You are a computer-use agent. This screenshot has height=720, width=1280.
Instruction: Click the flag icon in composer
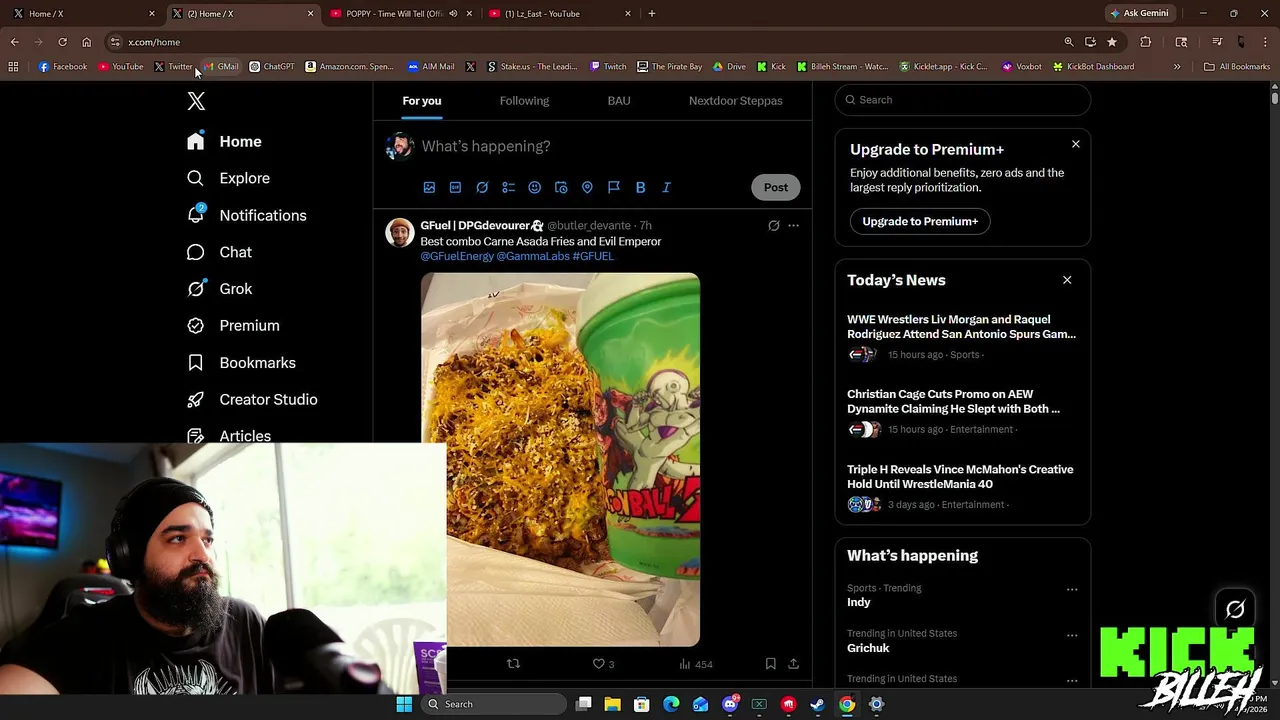[x=614, y=187]
